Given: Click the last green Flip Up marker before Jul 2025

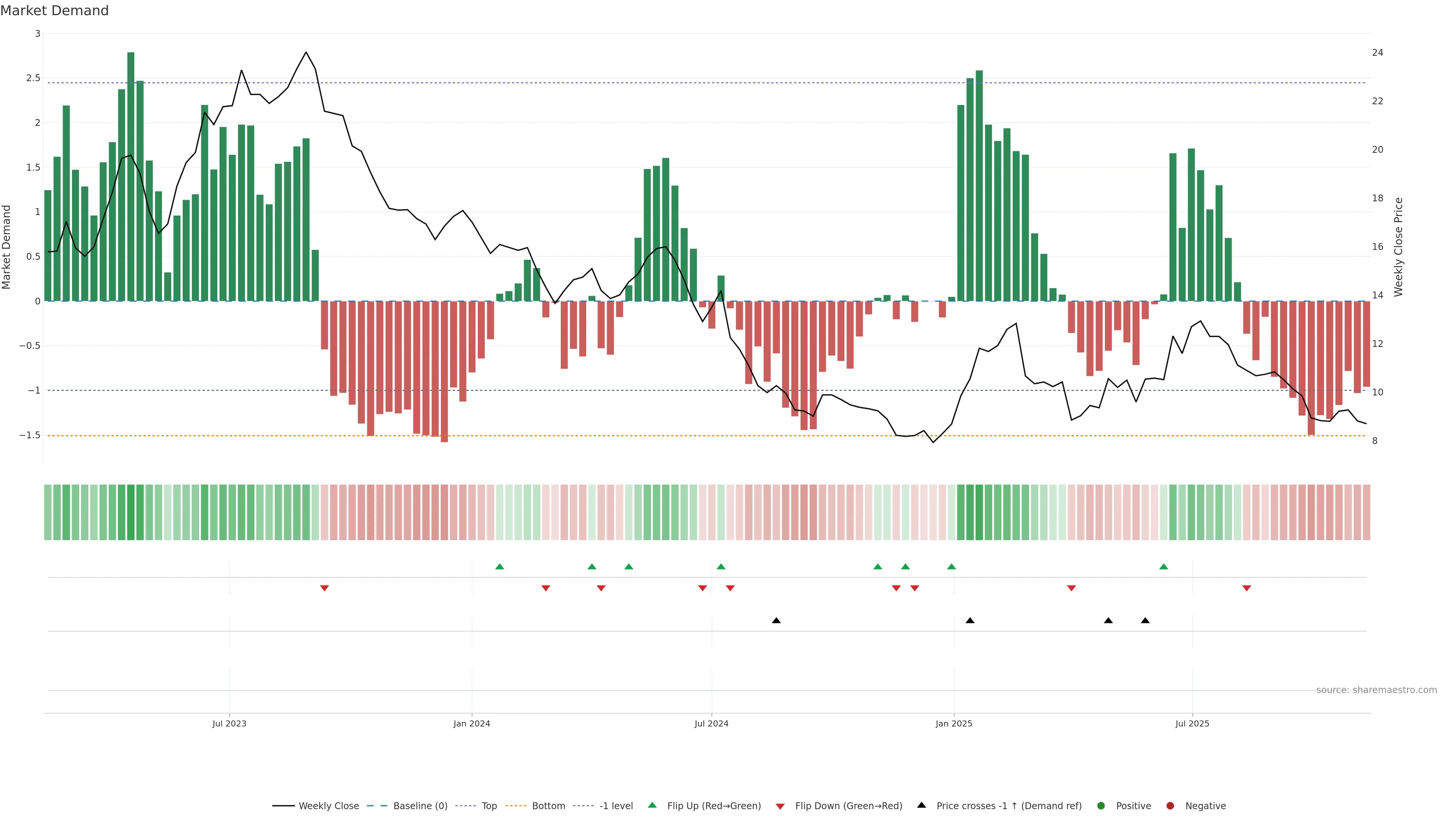Looking at the screenshot, I should 1163,566.
